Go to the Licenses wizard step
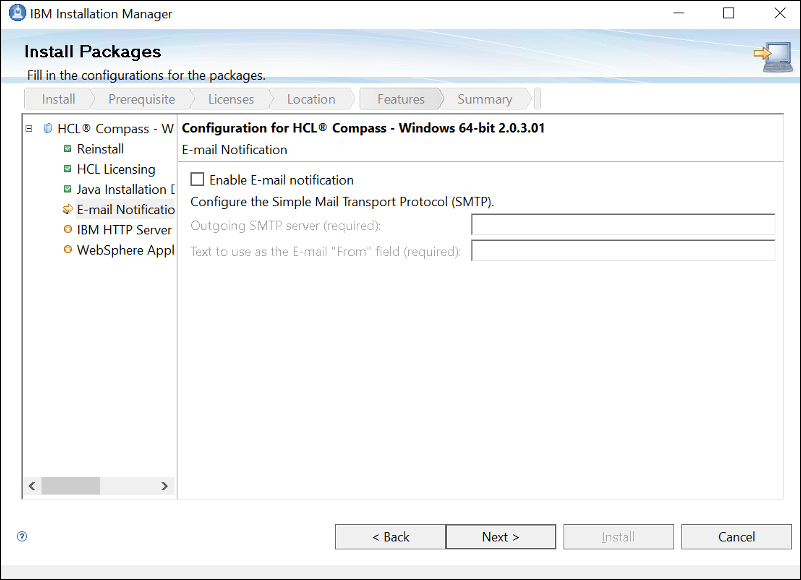Screen dimensions: 801x580 (231, 99)
